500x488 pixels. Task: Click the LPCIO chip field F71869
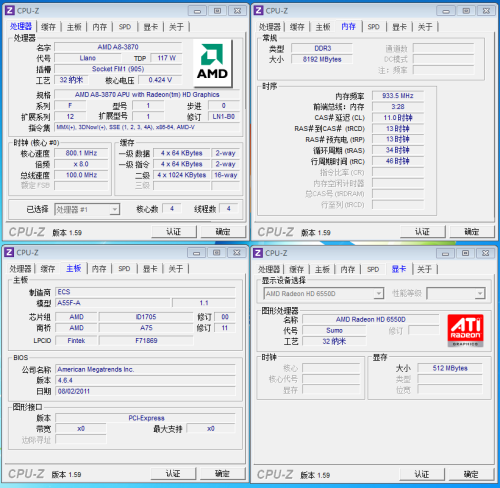[146, 341]
